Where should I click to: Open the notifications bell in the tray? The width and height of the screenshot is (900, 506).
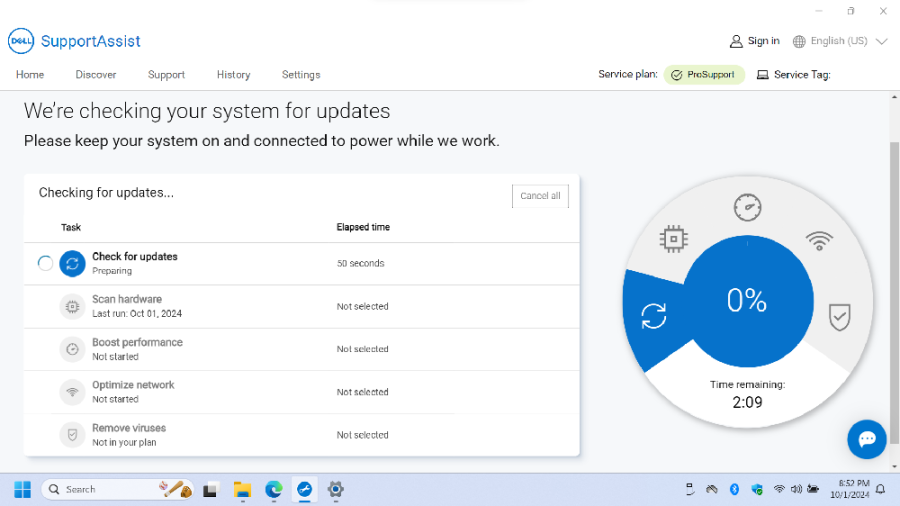coord(880,489)
